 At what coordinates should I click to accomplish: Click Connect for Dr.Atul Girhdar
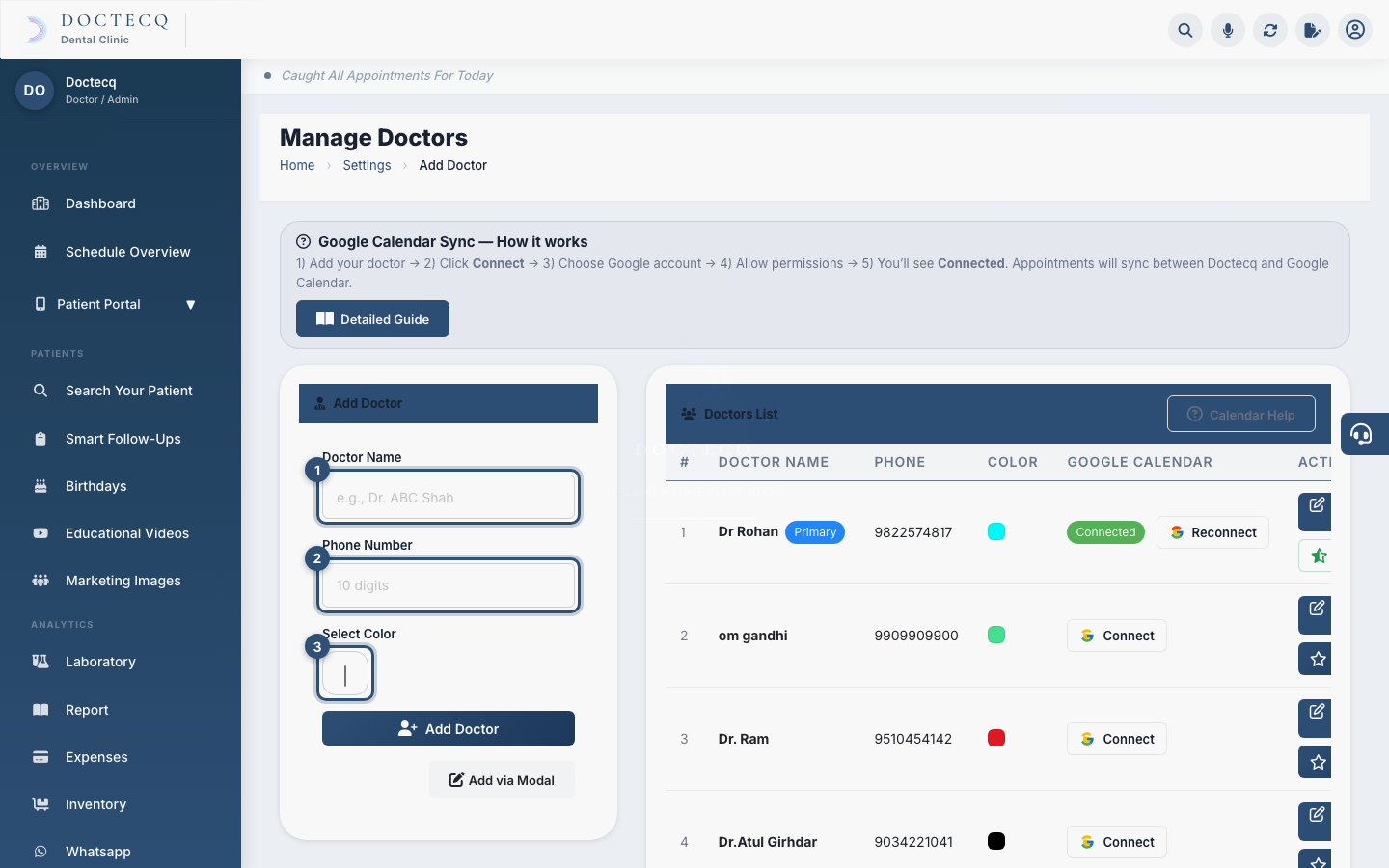(1117, 842)
